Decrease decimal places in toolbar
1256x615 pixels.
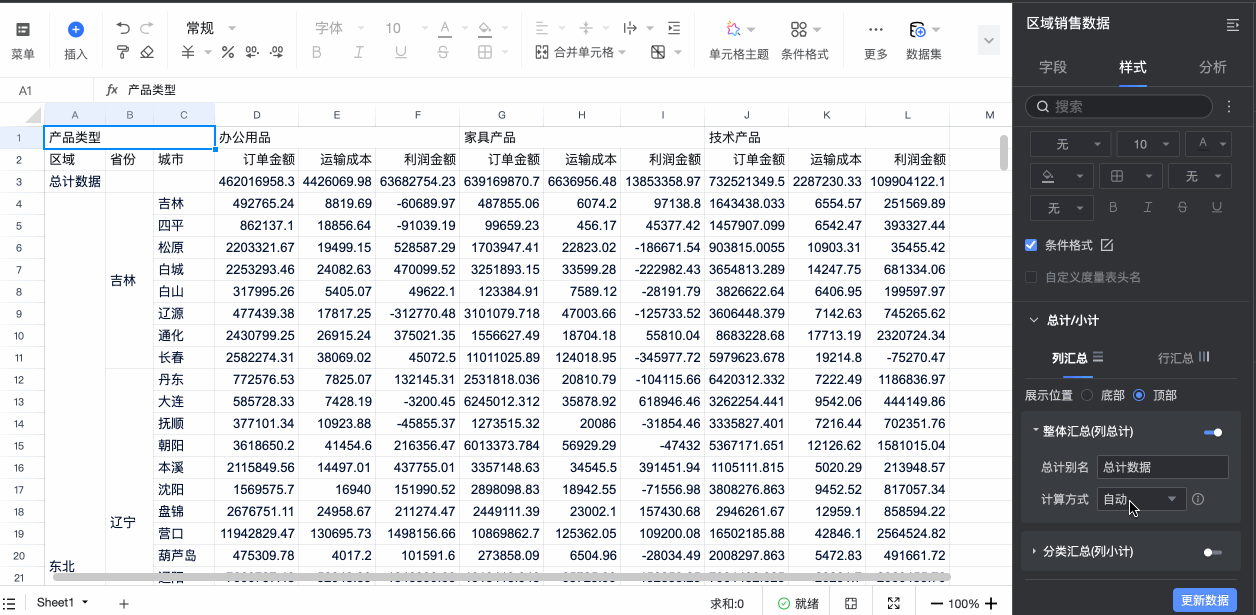point(252,52)
